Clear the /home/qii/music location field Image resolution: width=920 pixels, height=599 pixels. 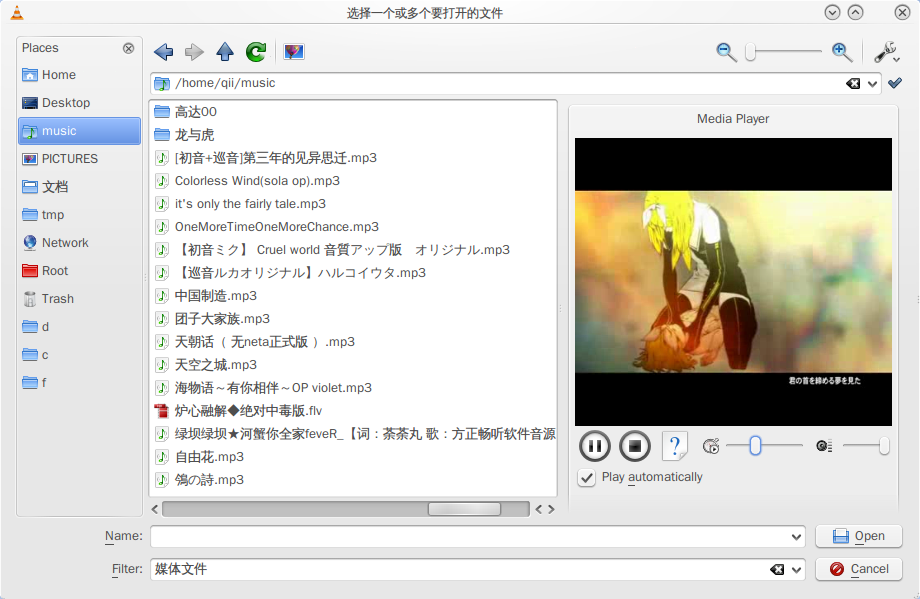[853, 83]
